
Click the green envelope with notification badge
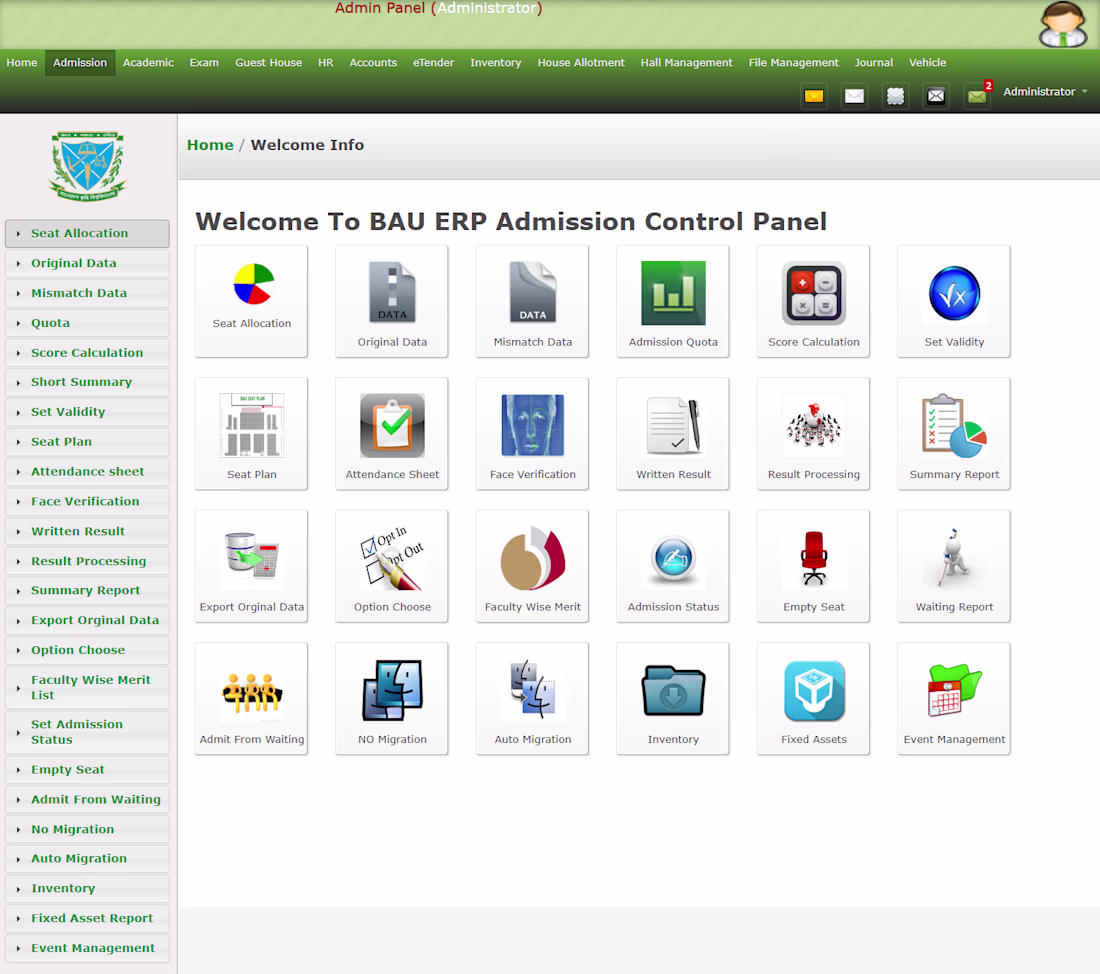tap(977, 95)
